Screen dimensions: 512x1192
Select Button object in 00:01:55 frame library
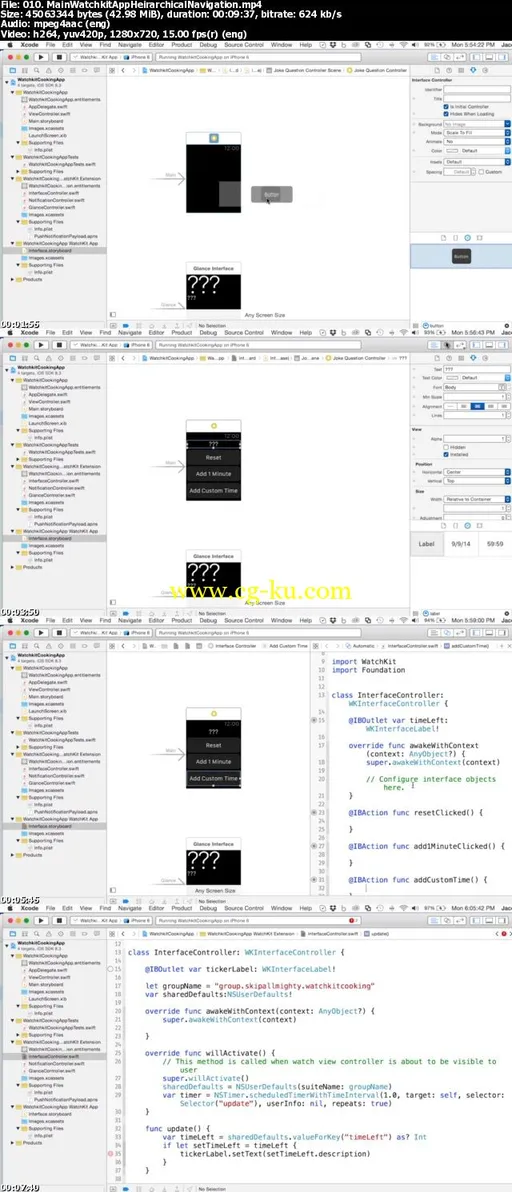pyautogui.click(x=461, y=257)
